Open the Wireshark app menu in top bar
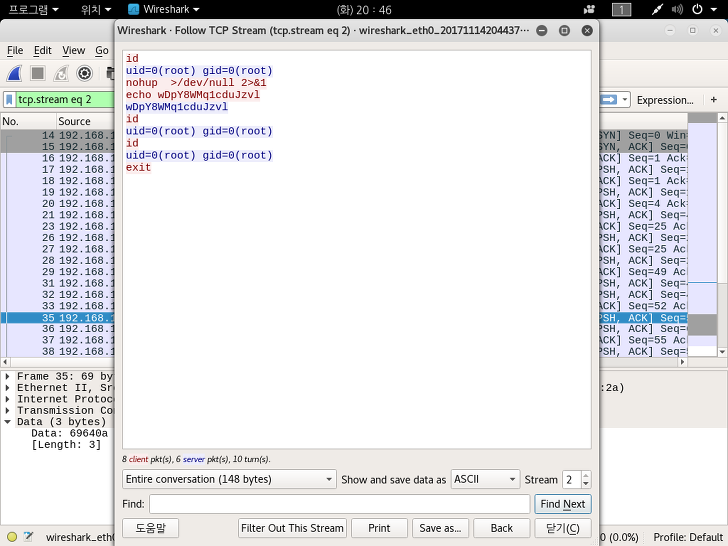 163,9
